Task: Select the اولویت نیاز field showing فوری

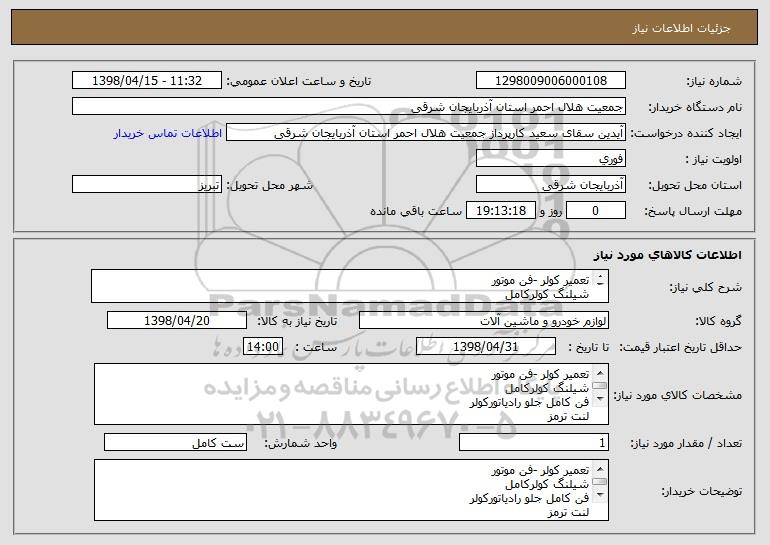Action: pyautogui.click(x=550, y=159)
